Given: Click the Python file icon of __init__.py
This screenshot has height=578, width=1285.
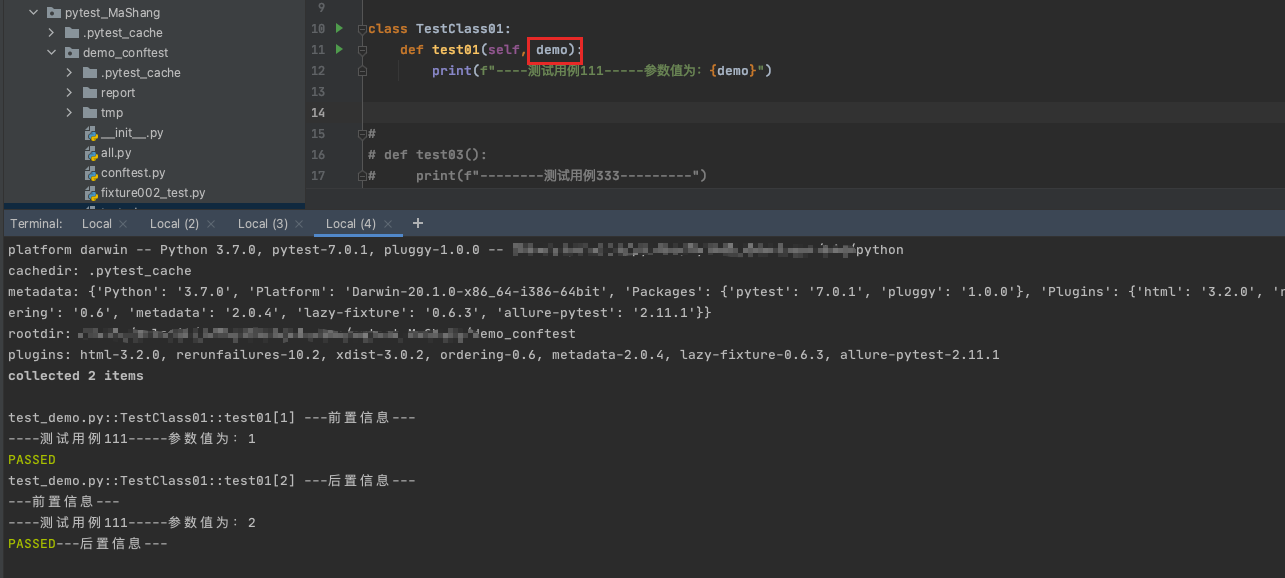Looking at the screenshot, I should tap(90, 133).
